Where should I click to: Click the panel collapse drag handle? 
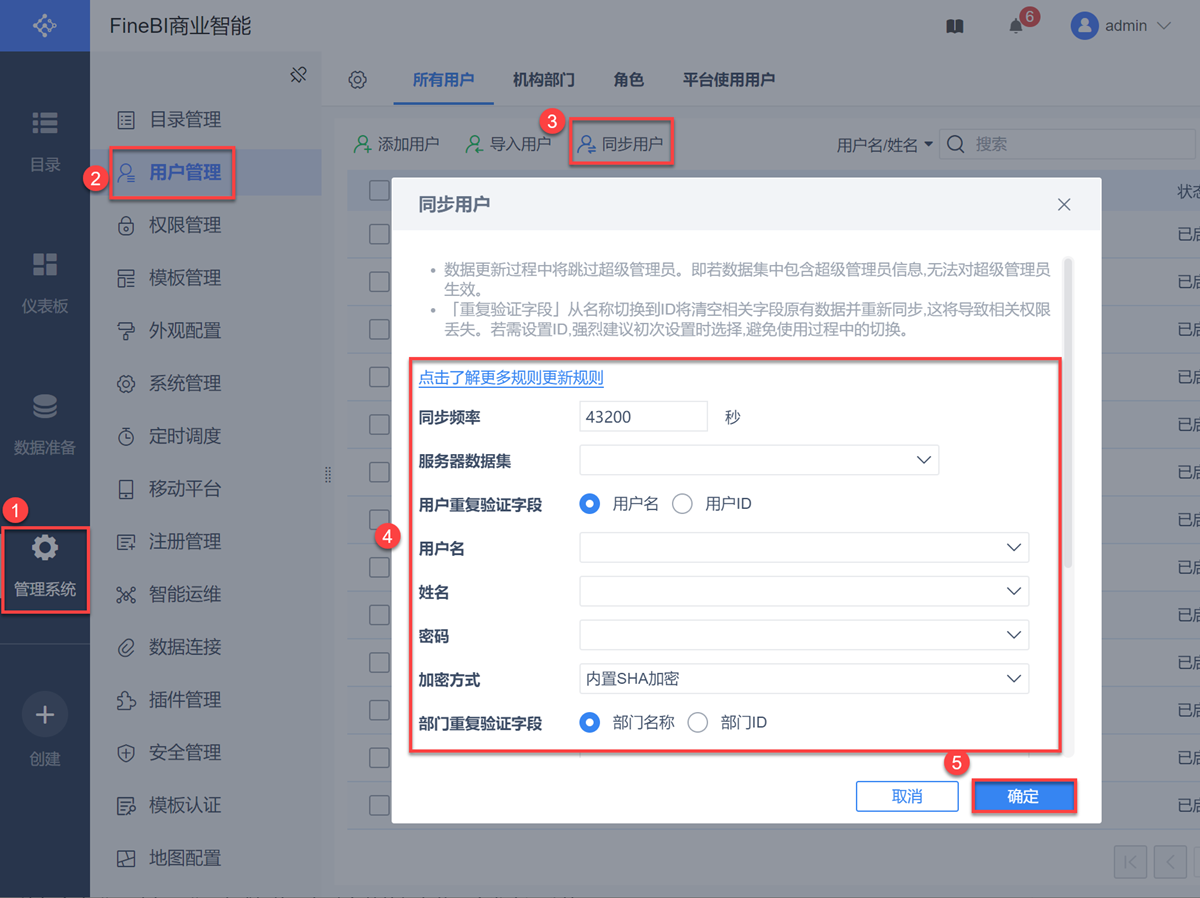[327, 476]
